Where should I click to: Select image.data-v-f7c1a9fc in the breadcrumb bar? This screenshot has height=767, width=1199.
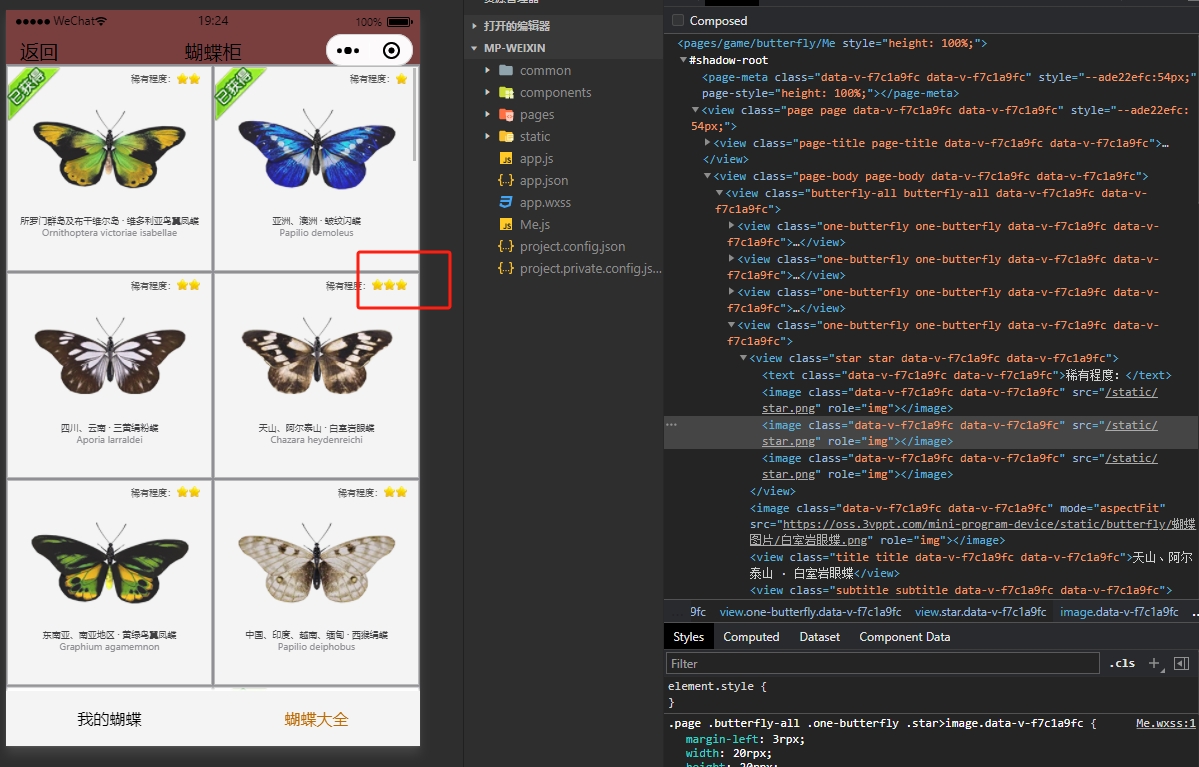click(1119, 612)
